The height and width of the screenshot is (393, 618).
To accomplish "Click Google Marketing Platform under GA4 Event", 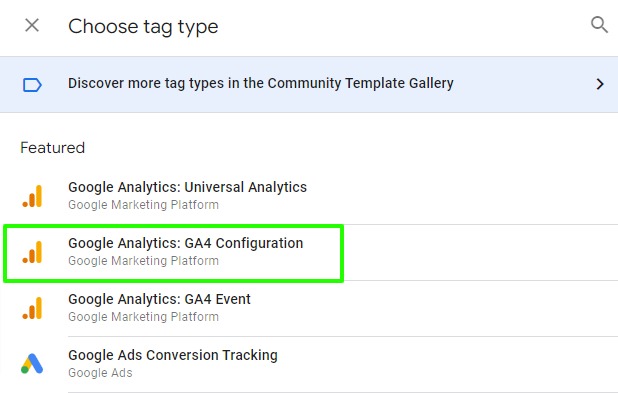I will (143, 317).
